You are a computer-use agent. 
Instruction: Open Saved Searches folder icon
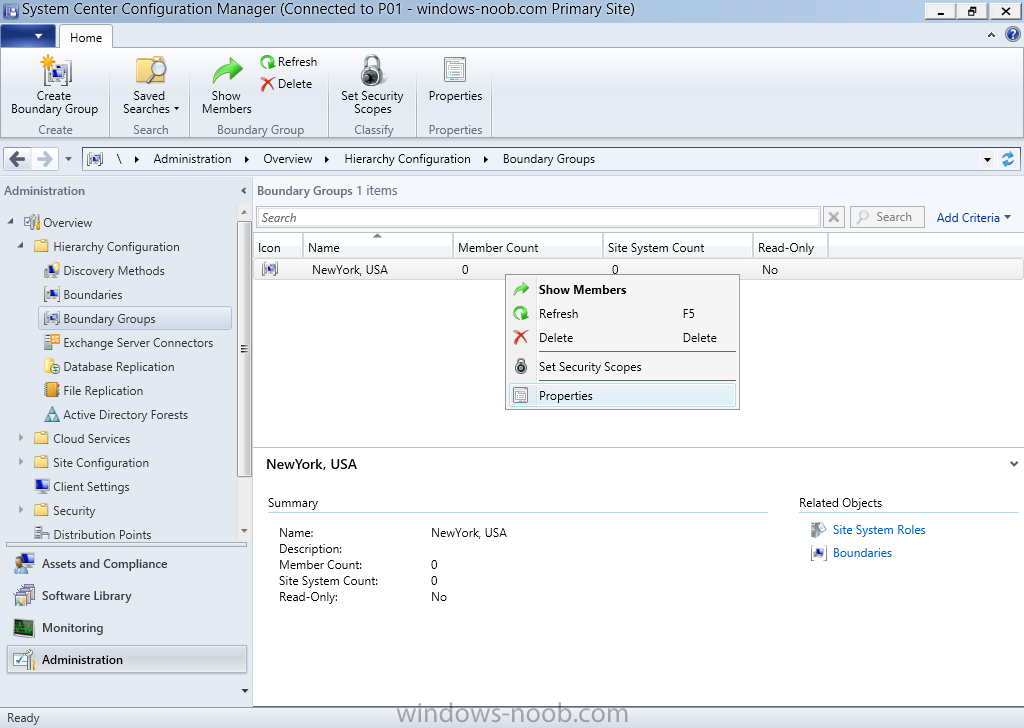(x=150, y=71)
